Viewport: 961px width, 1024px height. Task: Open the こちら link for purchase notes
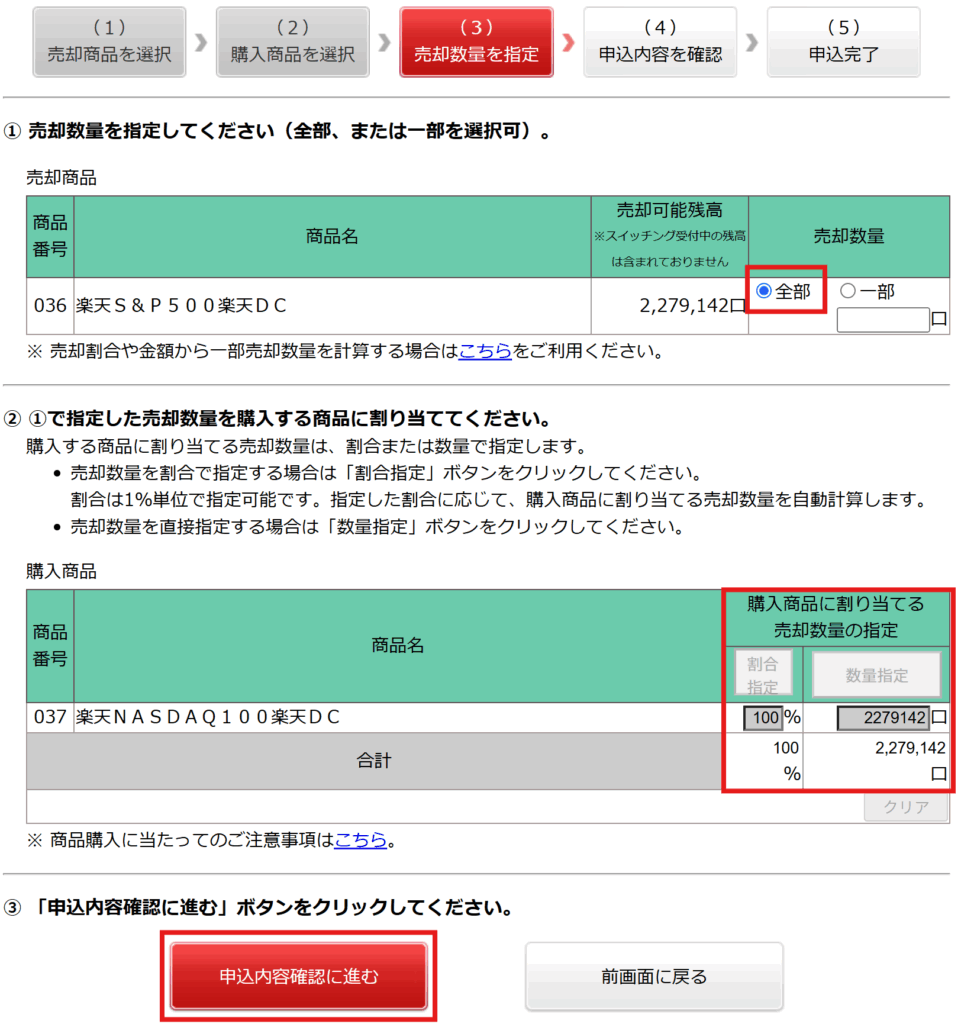(360, 839)
